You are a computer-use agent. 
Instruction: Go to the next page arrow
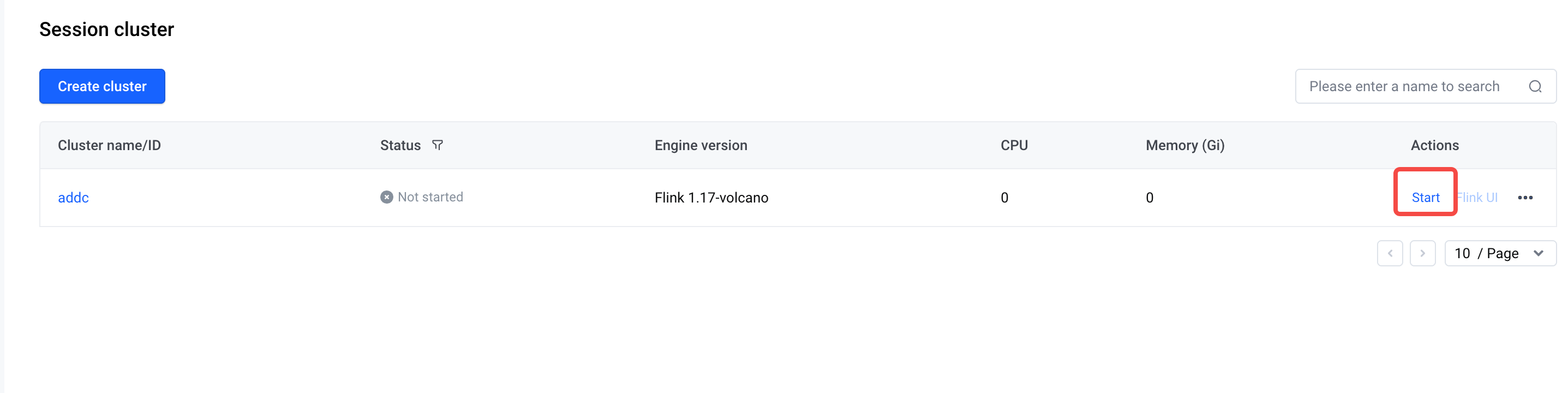coord(1422,253)
